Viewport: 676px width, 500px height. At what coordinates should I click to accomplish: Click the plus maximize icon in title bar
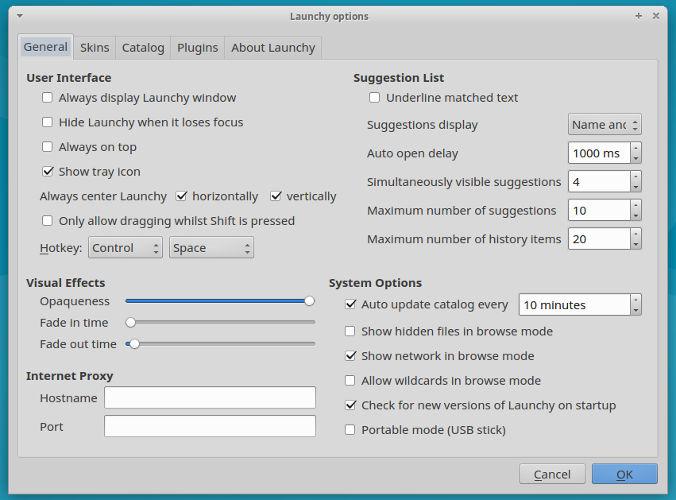click(638, 16)
